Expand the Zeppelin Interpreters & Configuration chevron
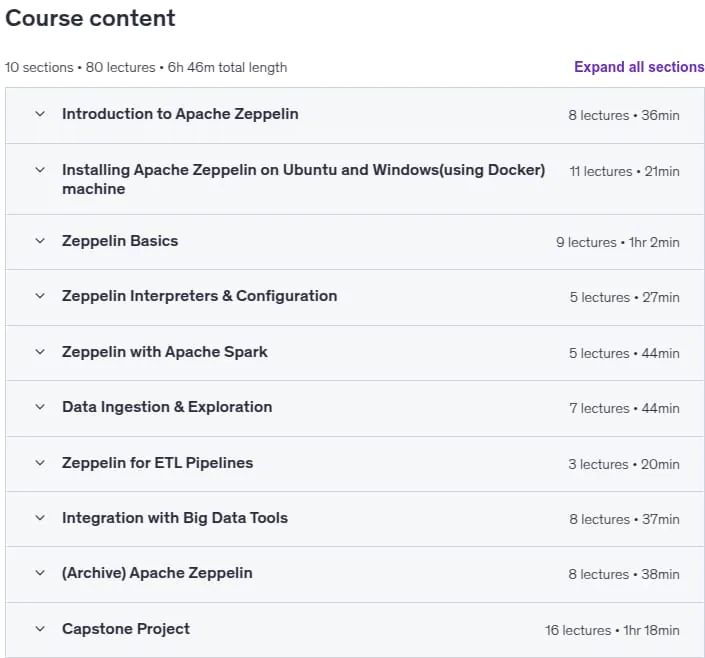The image size is (705, 658). coord(40,296)
